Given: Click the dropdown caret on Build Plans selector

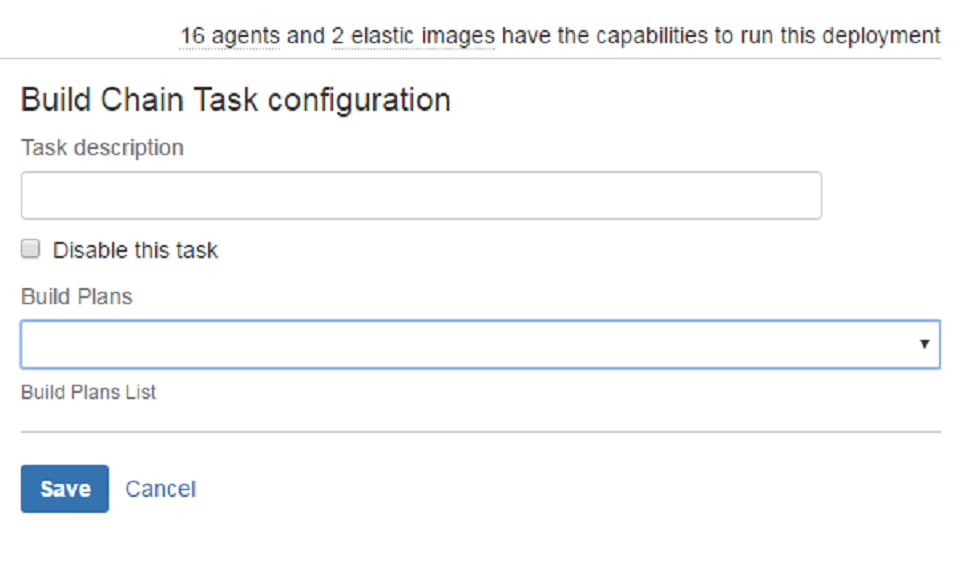Looking at the screenshot, I should pyautogui.click(x=925, y=343).
